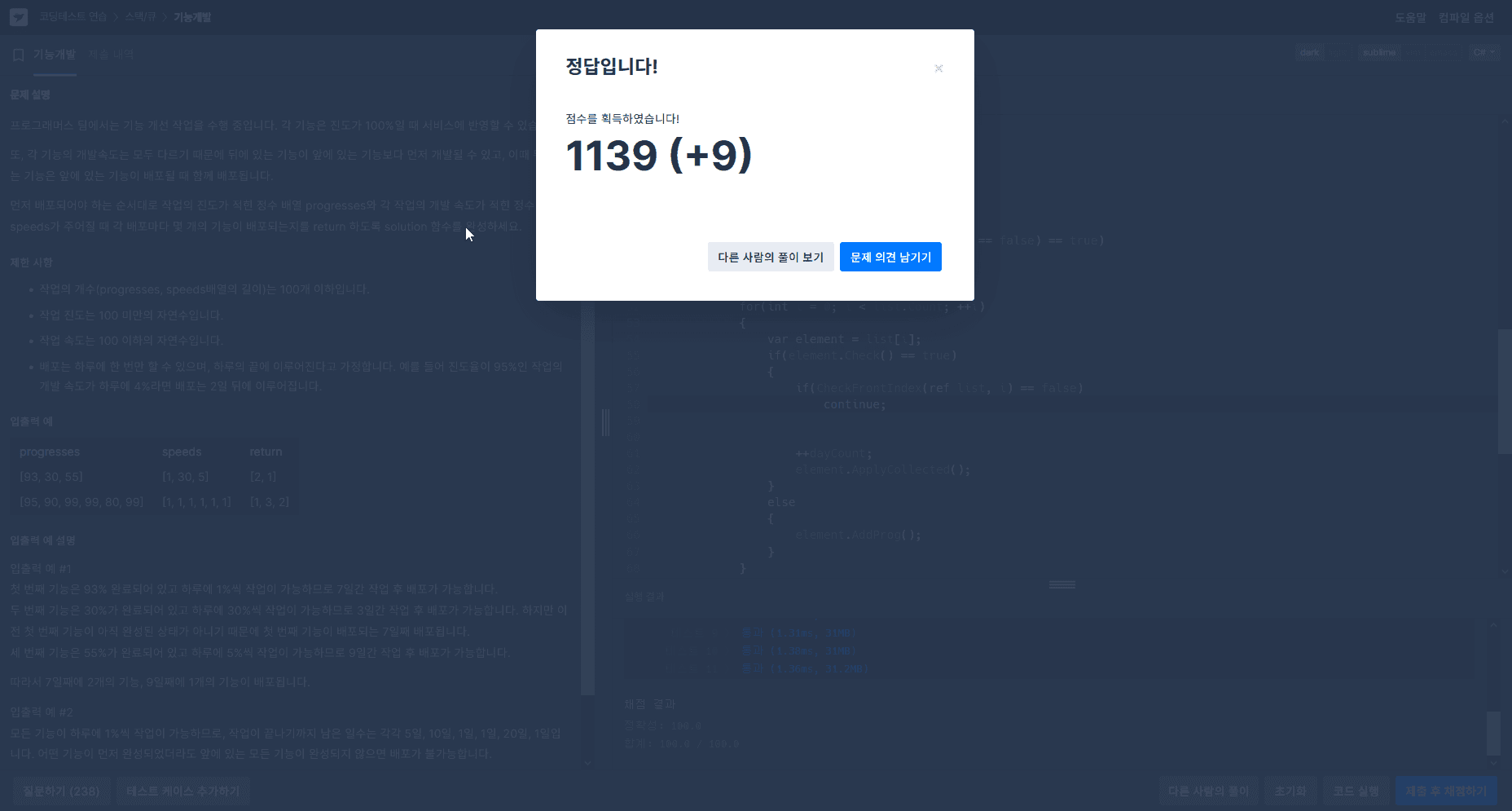
Task: Click the 점수를 획득하였습니다! message
Action: (622, 118)
